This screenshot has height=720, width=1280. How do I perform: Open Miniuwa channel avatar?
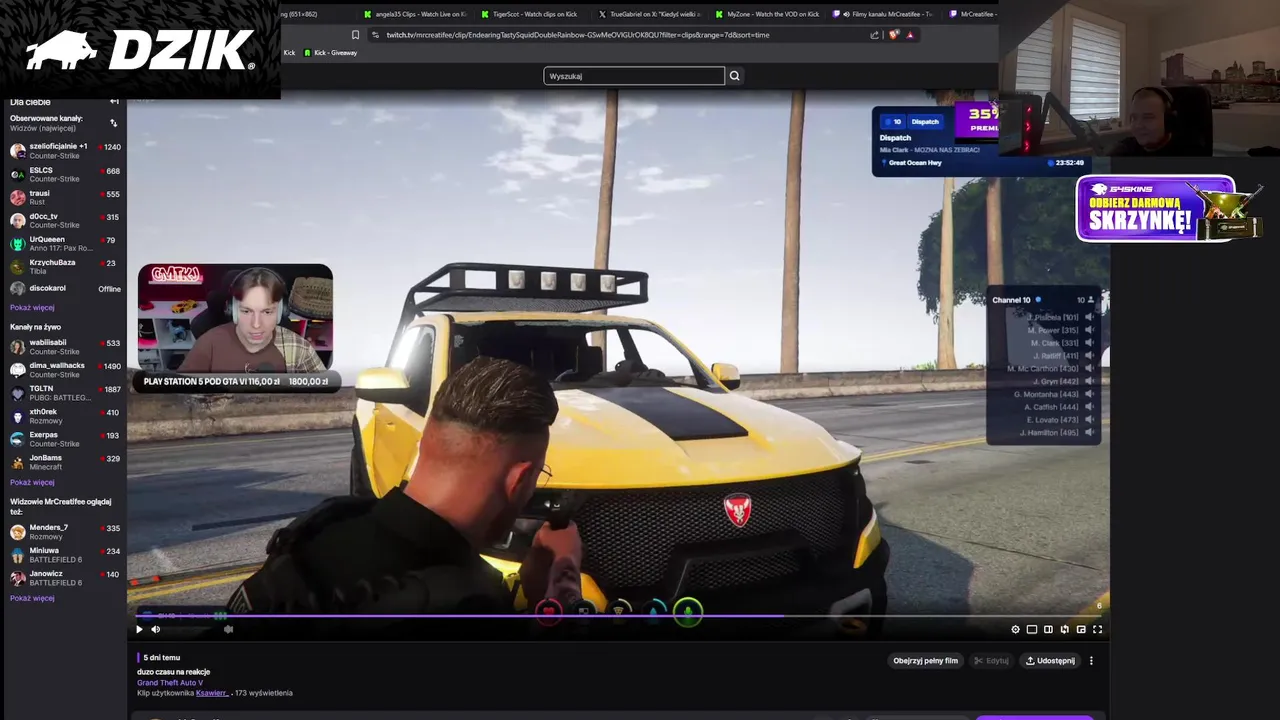(17, 555)
